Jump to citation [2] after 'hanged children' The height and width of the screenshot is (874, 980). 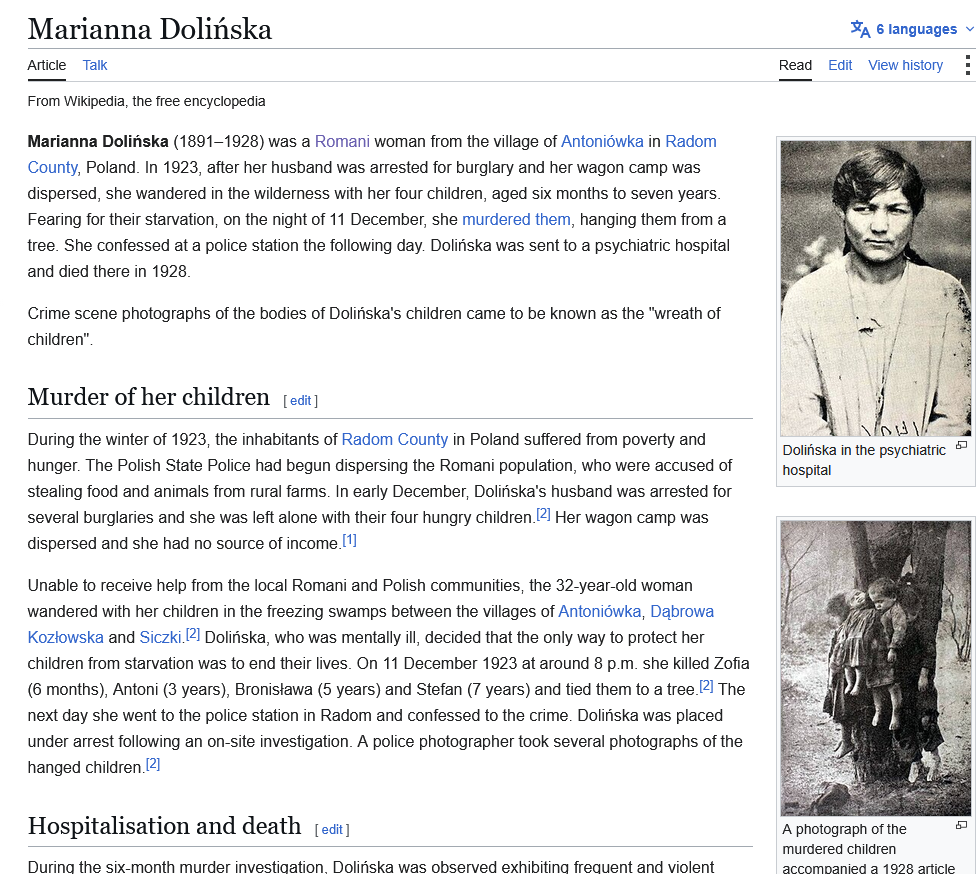tap(153, 765)
